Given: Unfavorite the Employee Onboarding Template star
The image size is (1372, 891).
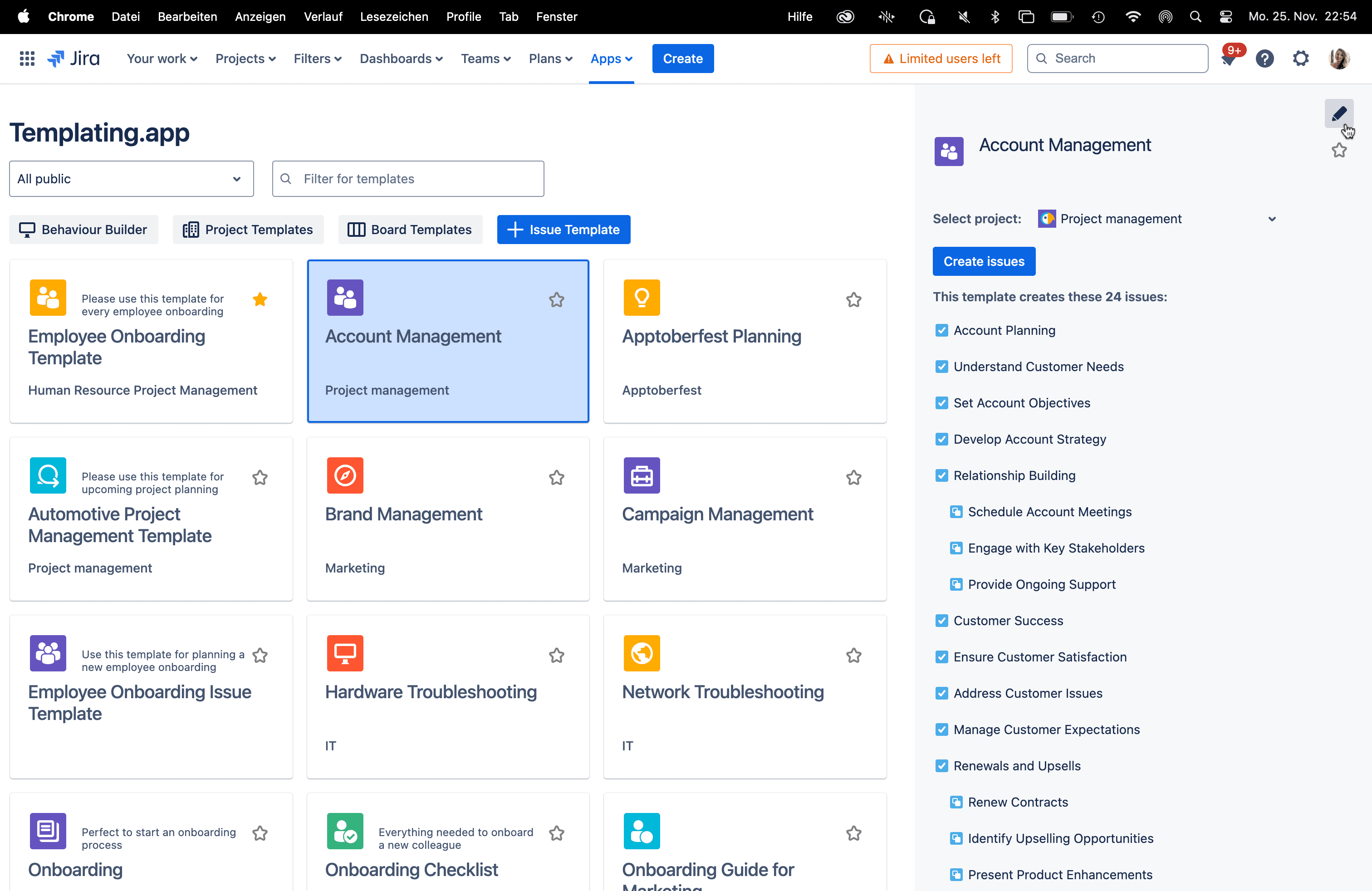Looking at the screenshot, I should coord(260,300).
